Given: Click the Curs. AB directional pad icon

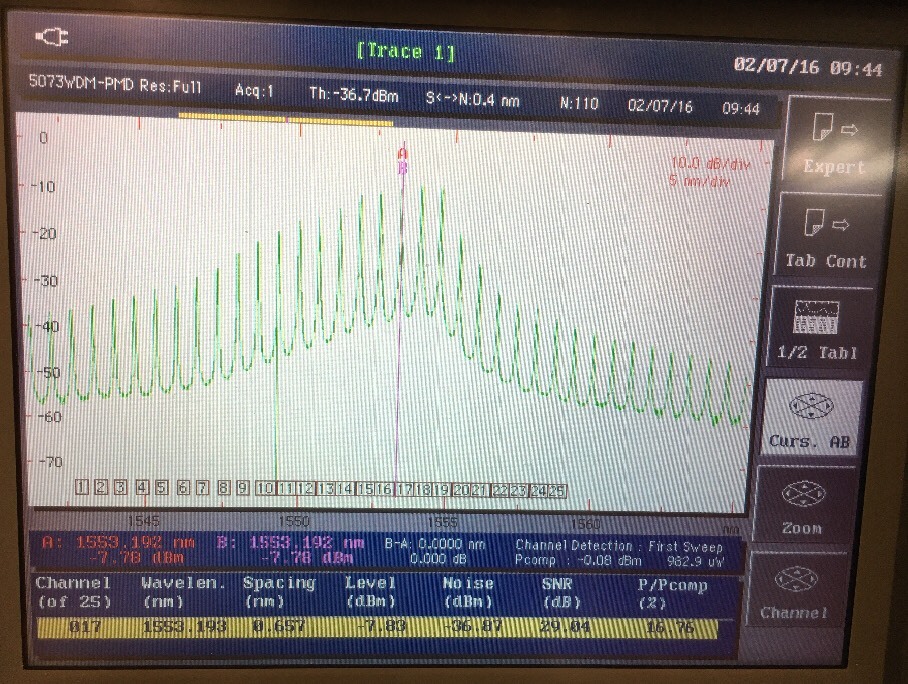Looking at the screenshot, I should click(811, 407).
